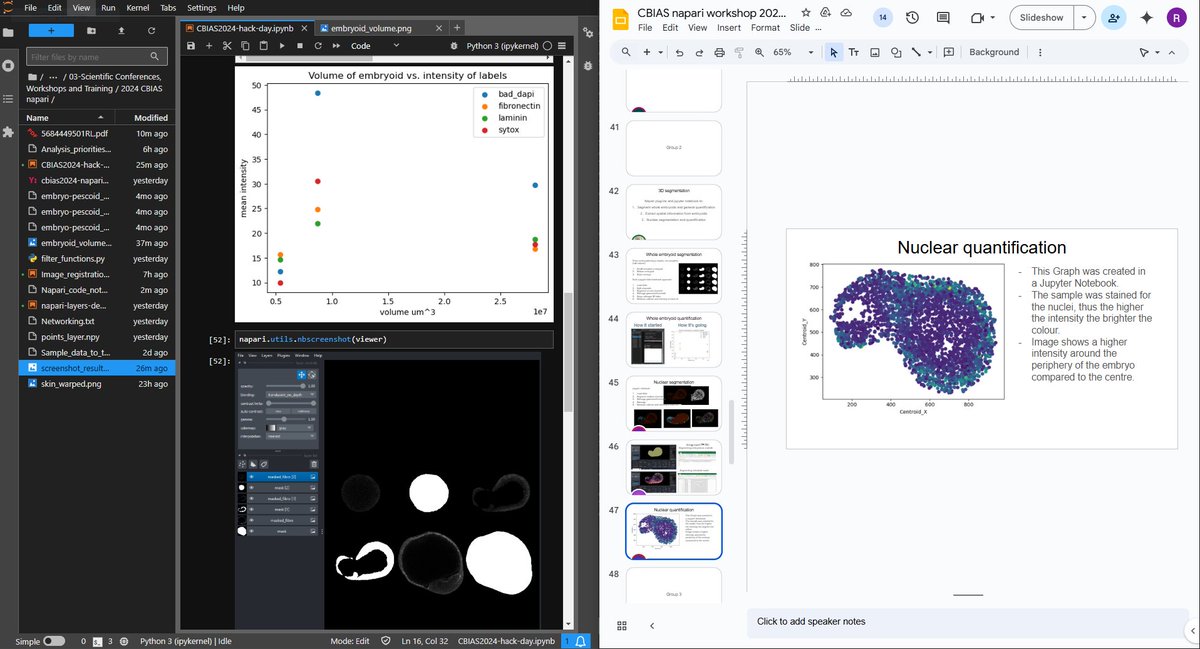Enable the notebook debugger bug icon

click(455, 46)
